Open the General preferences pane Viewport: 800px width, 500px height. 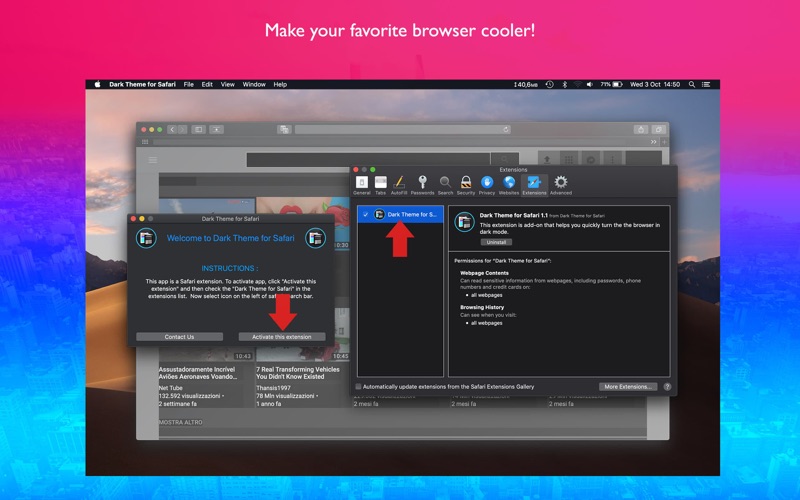362,185
